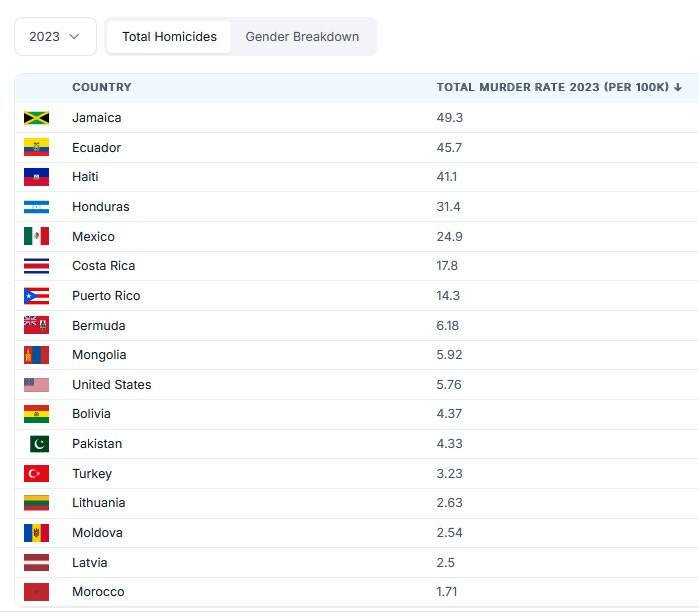
Task: Select the Haiti country name
Action: pos(85,177)
